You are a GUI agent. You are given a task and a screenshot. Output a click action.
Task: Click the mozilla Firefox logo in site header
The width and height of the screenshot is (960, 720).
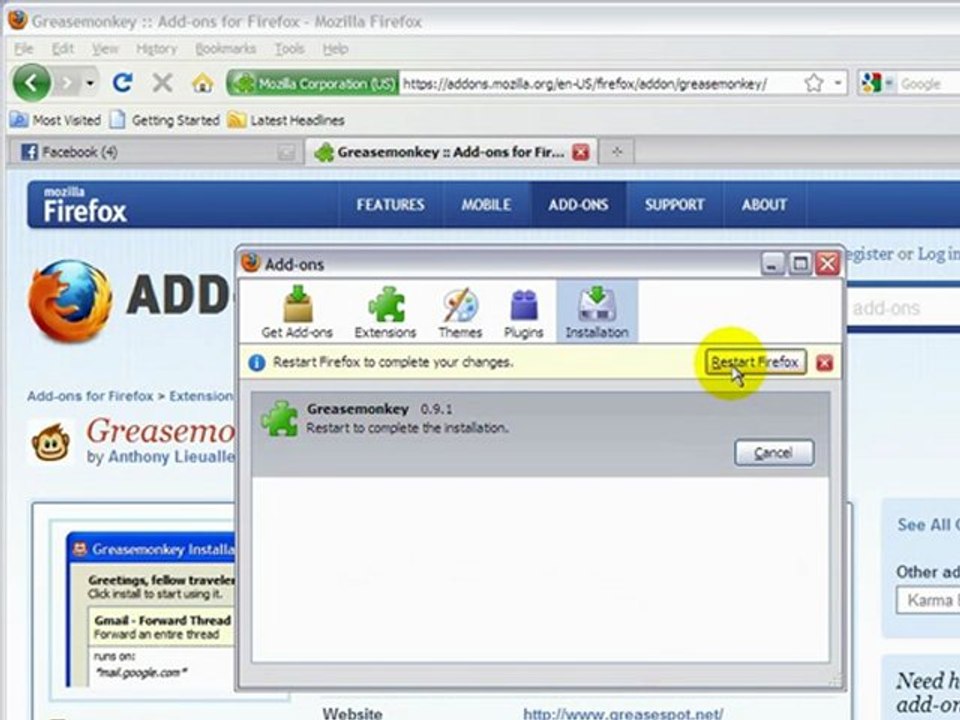(x=84, y=205)
